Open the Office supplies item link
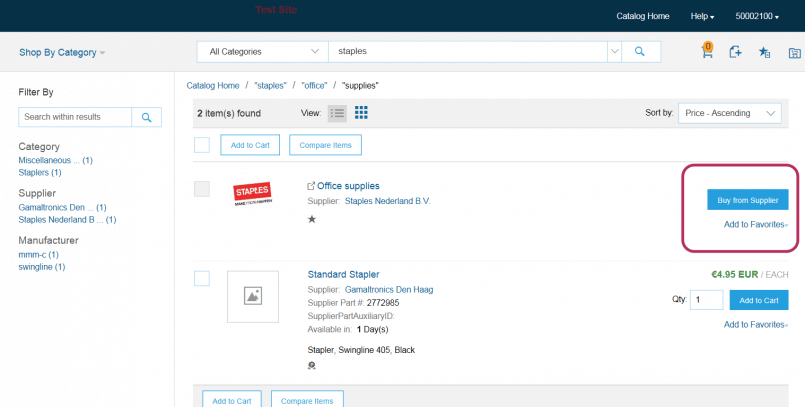 pos(348,186)
